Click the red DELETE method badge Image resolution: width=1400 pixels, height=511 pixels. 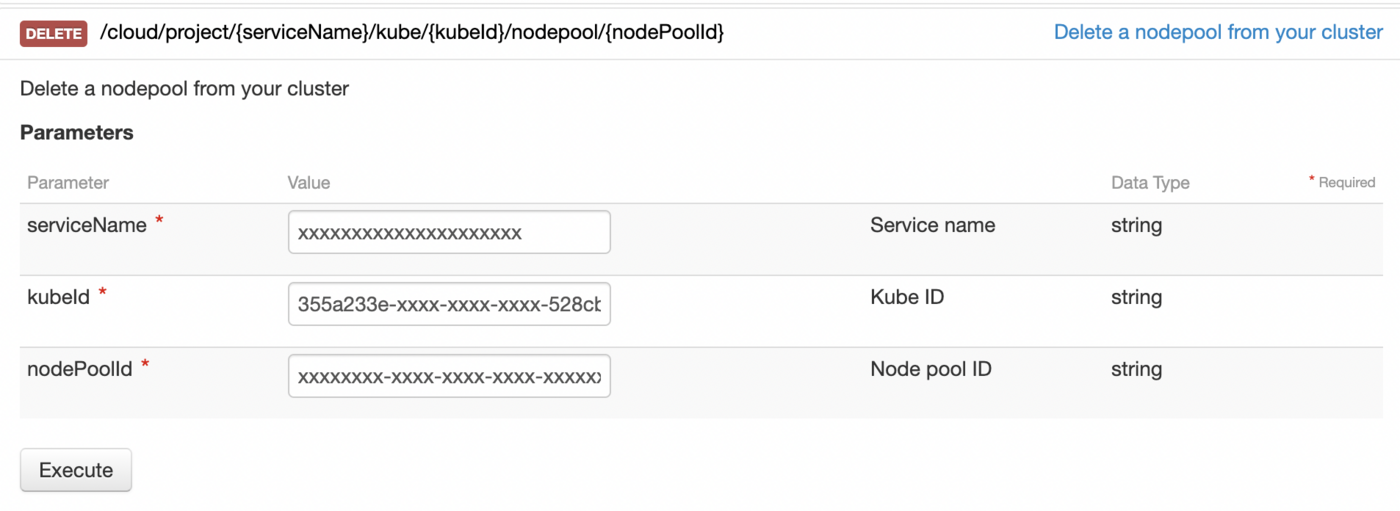54,33
